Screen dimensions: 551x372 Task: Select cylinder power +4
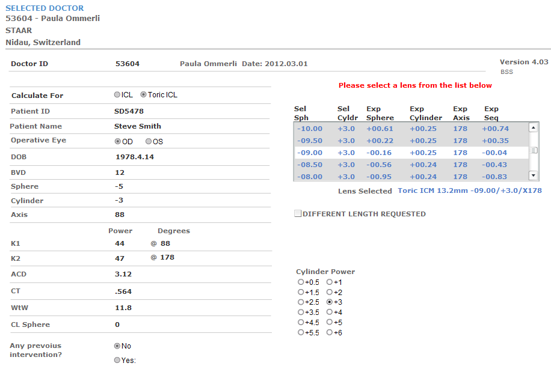click(x=329, y=312)
